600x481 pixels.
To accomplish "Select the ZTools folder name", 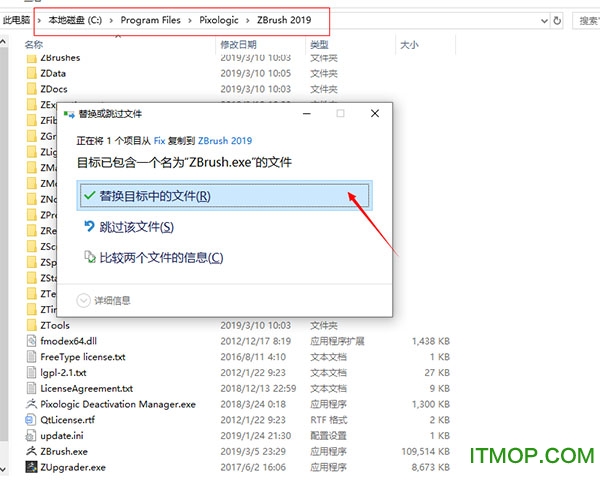I will click(x=55, y=326).
